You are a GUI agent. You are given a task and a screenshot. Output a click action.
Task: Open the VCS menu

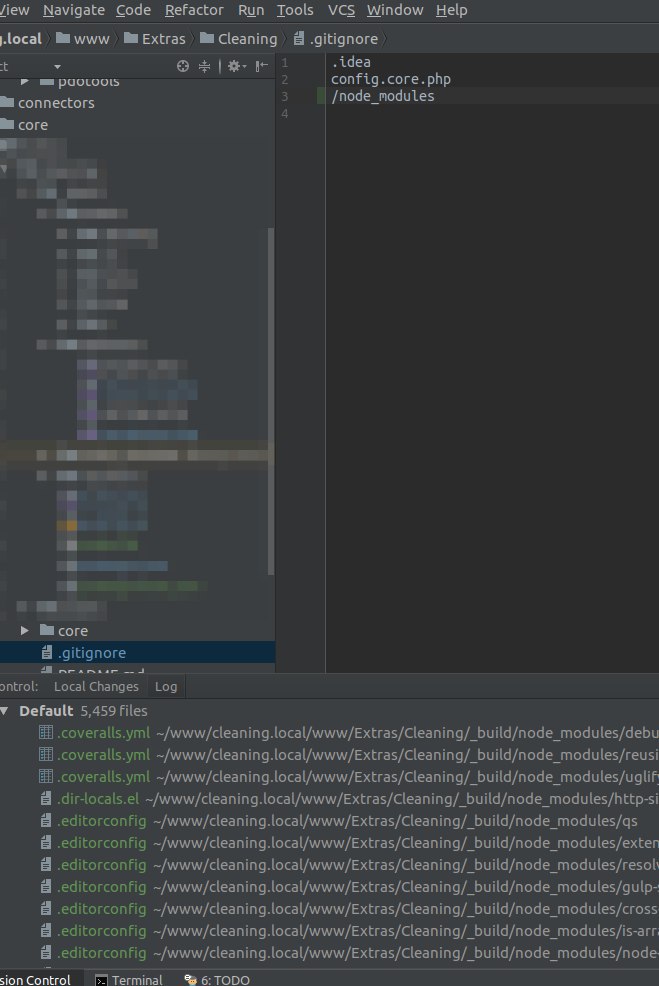(341, 10)
